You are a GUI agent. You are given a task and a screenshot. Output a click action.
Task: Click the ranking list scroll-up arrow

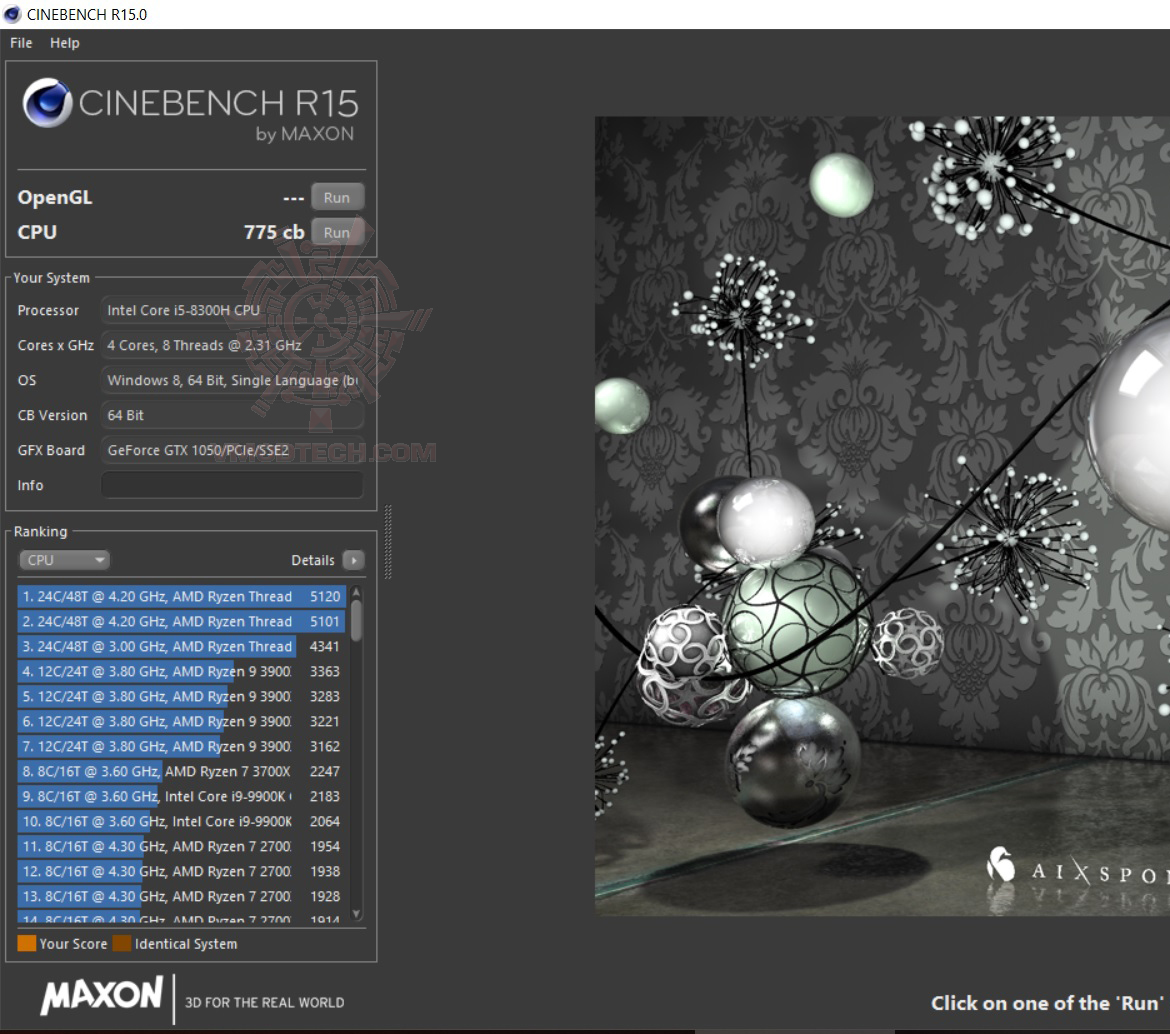coord(357,592)
